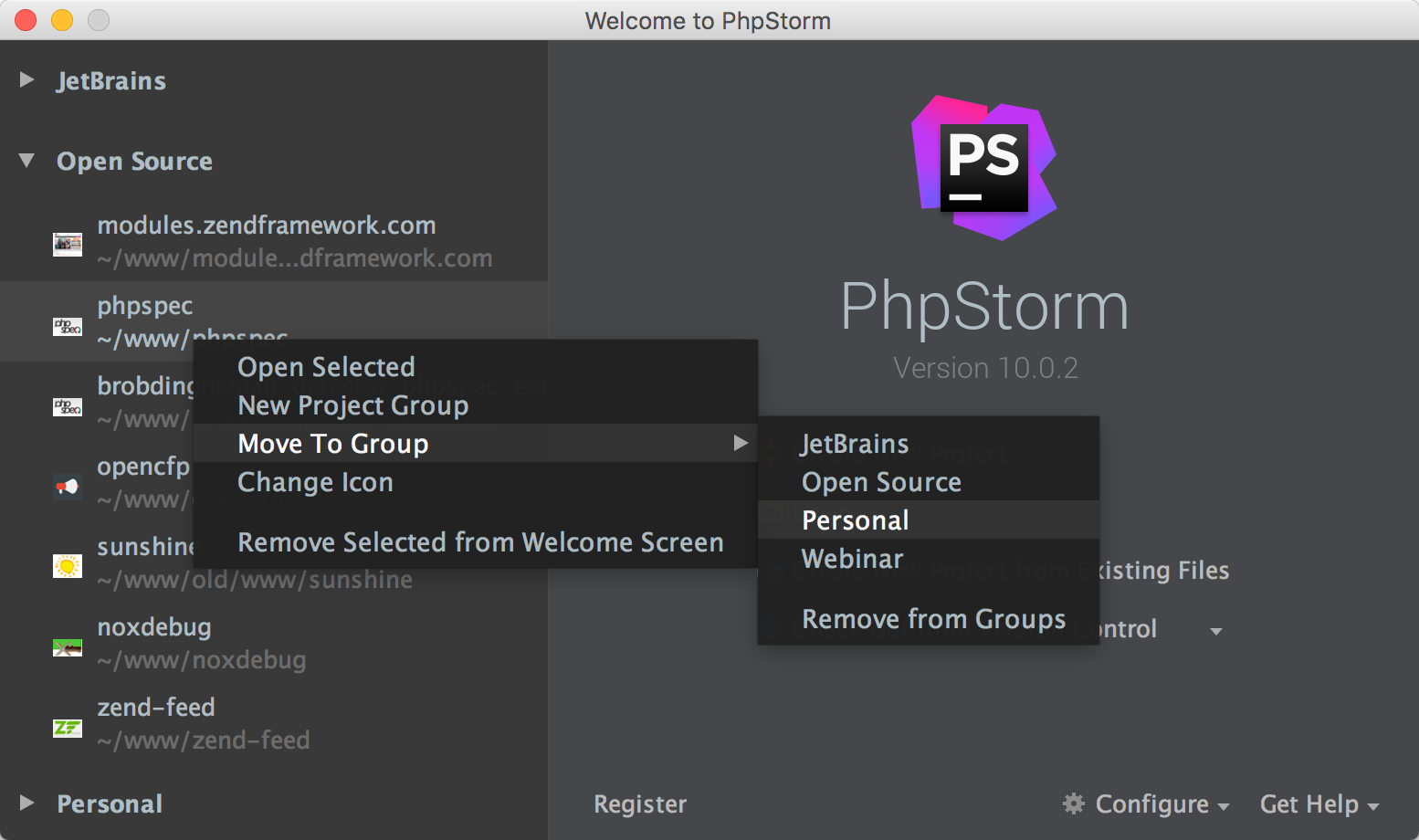This screenshot has height=840, width=1419.
Task: Click the Version 10.0.2 text
Action: click(985, 368)
